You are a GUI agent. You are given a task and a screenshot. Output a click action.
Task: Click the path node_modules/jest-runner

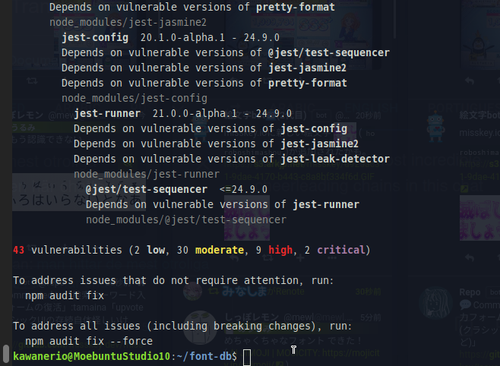[x=146, y=174]
